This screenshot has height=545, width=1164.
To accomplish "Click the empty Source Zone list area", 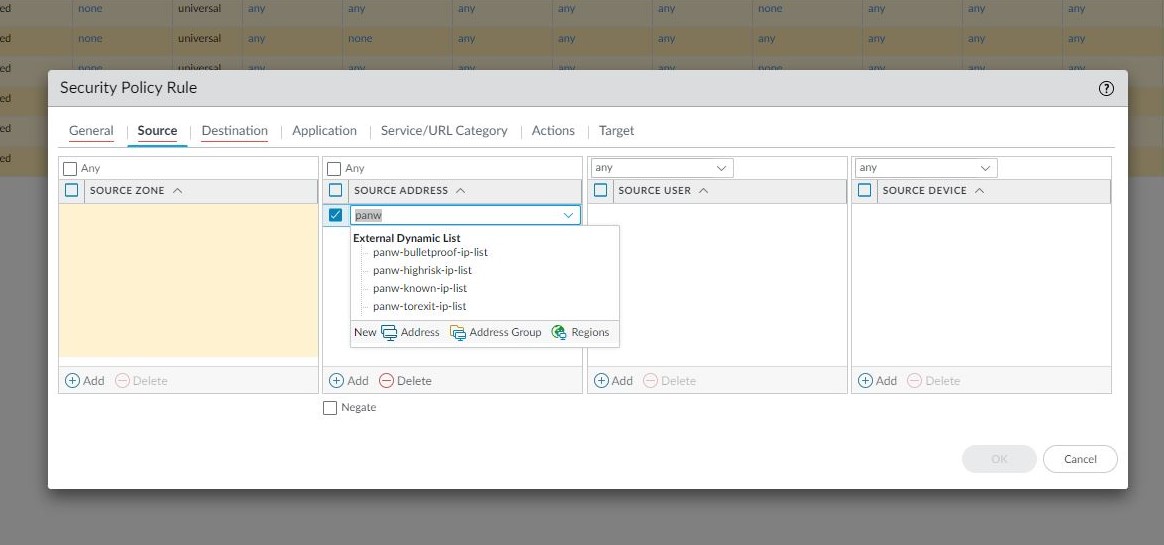I will tap(189, 281).
